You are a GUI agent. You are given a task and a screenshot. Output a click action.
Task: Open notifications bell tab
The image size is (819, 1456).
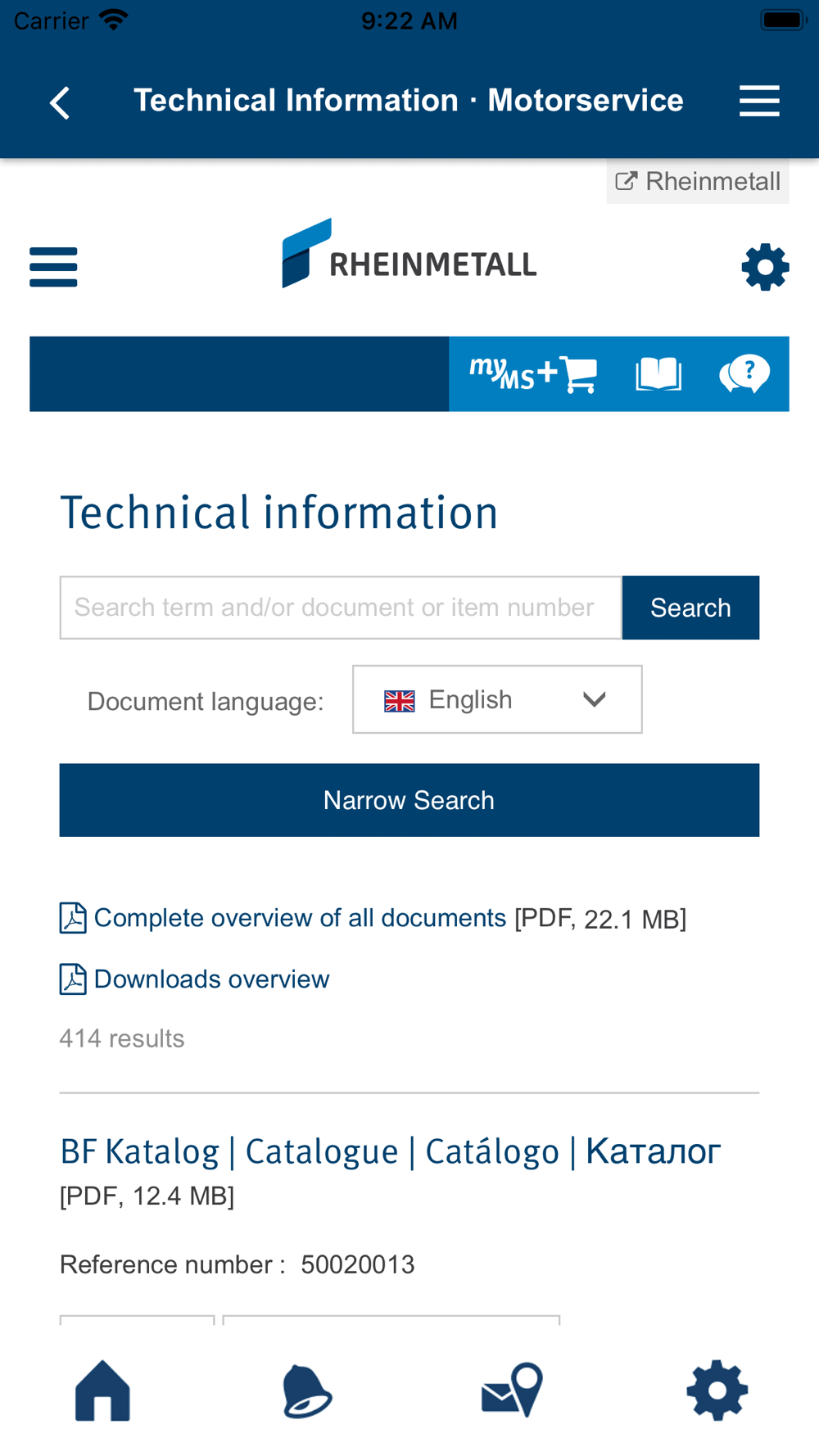[x=307, y=1390]
